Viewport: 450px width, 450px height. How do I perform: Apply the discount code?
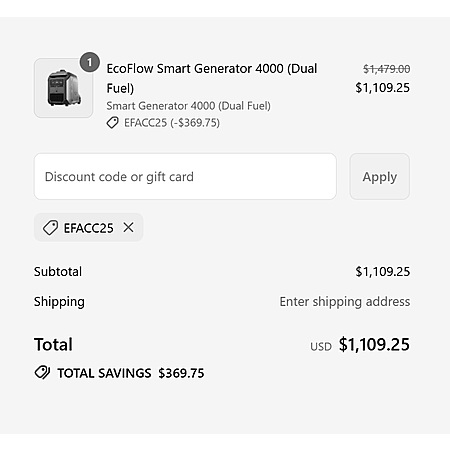[x=380, y=177]
